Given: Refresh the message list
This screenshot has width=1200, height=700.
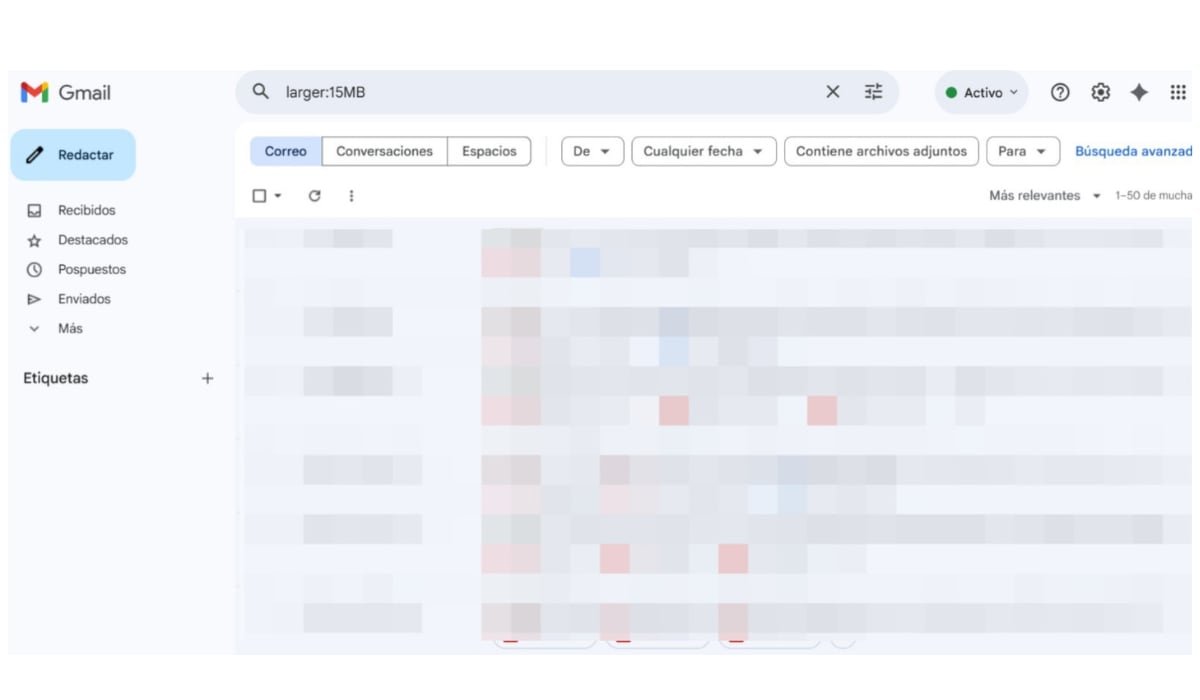Looking at the screenshot, I should click(x=315, y=195).
